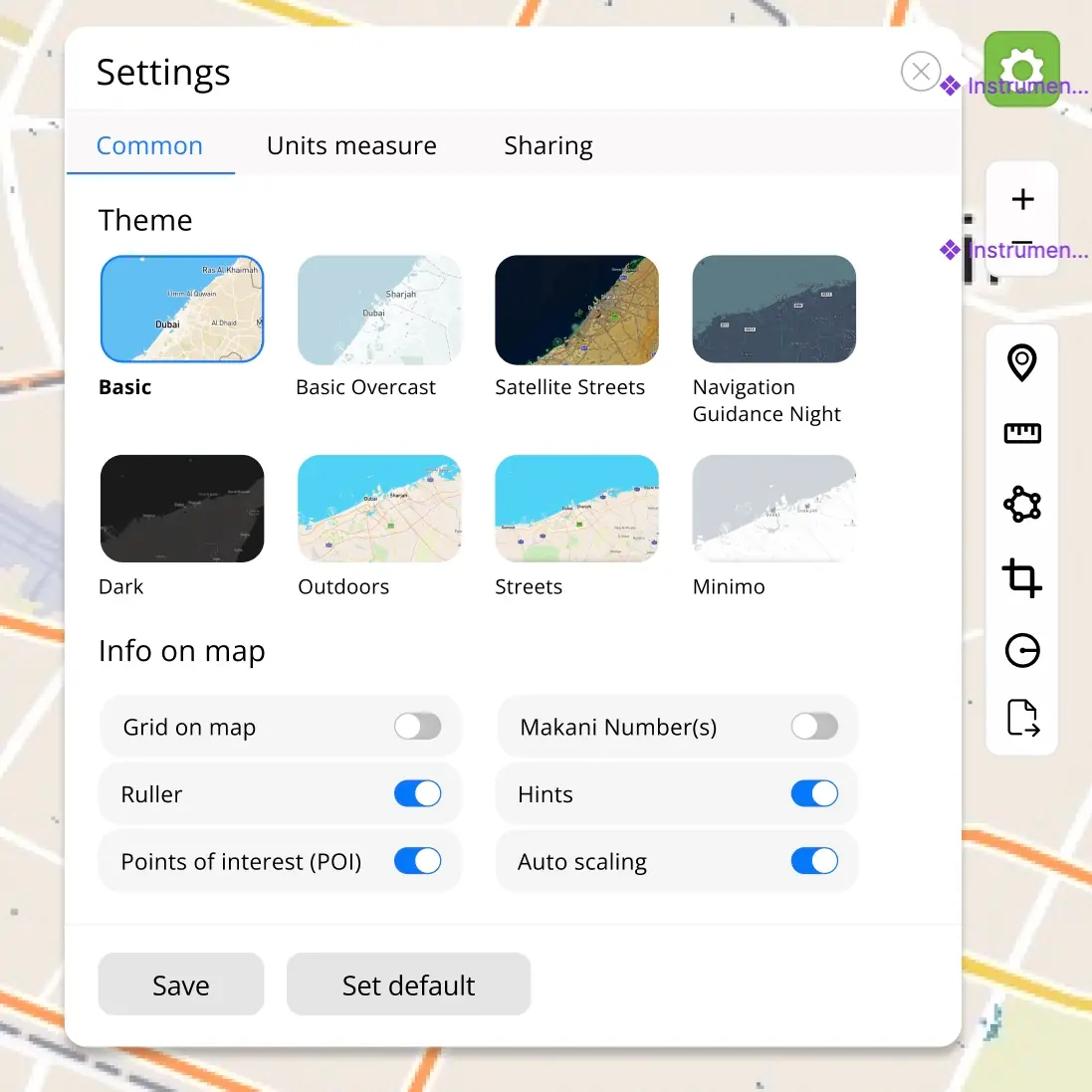Click the Save button
The image size is (1092, 1092).
181,984
